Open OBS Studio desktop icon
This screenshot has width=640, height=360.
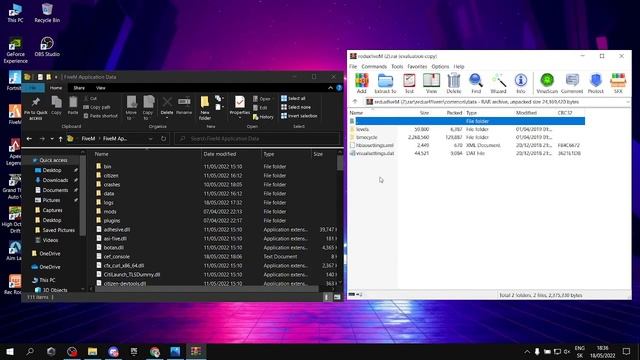[x=47, y=47]
